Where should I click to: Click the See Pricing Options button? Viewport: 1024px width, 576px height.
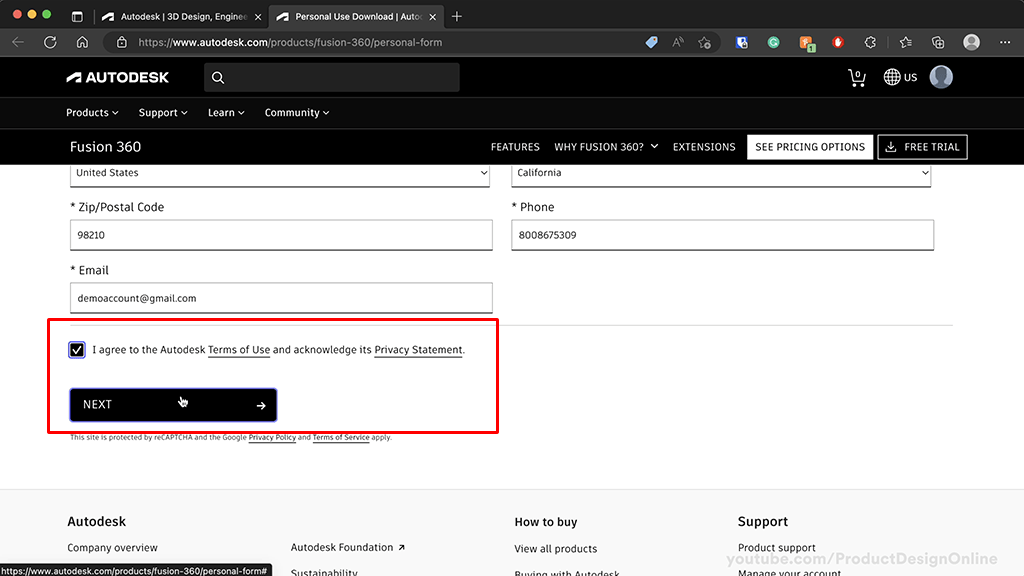[x=810, y=147]
